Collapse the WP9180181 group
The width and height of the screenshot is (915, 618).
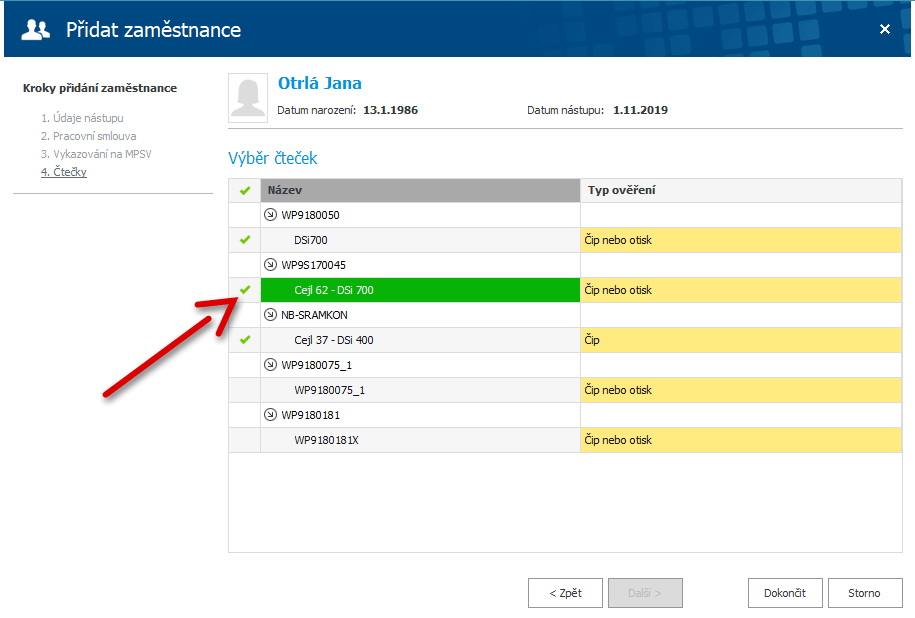pyautogui.click(x=270, y=415)
